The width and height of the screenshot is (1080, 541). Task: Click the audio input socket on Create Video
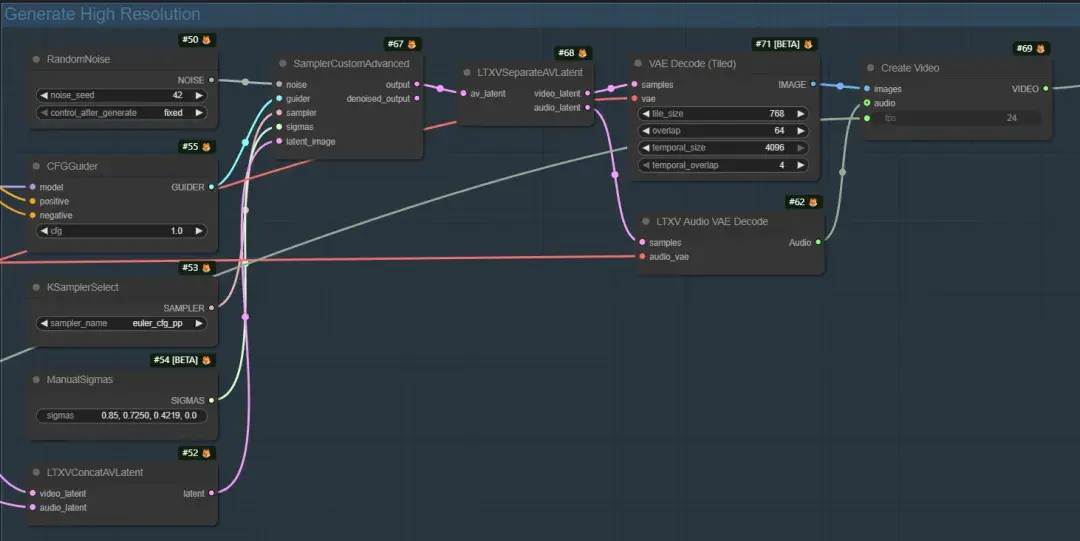point(866,103)
